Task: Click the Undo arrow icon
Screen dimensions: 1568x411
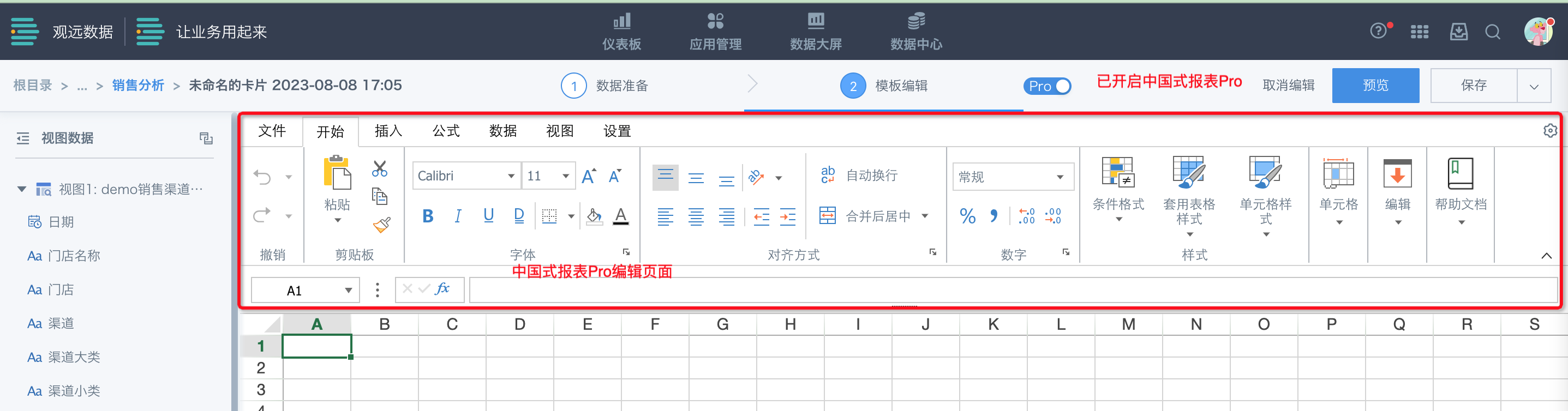Action: tap(262, 177)
